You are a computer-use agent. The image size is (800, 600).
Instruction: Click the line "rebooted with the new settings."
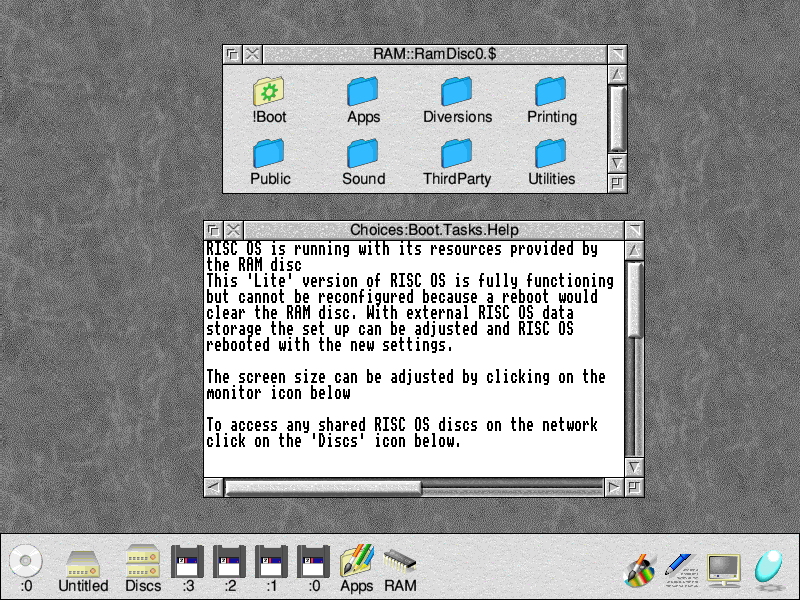point(329,345)
